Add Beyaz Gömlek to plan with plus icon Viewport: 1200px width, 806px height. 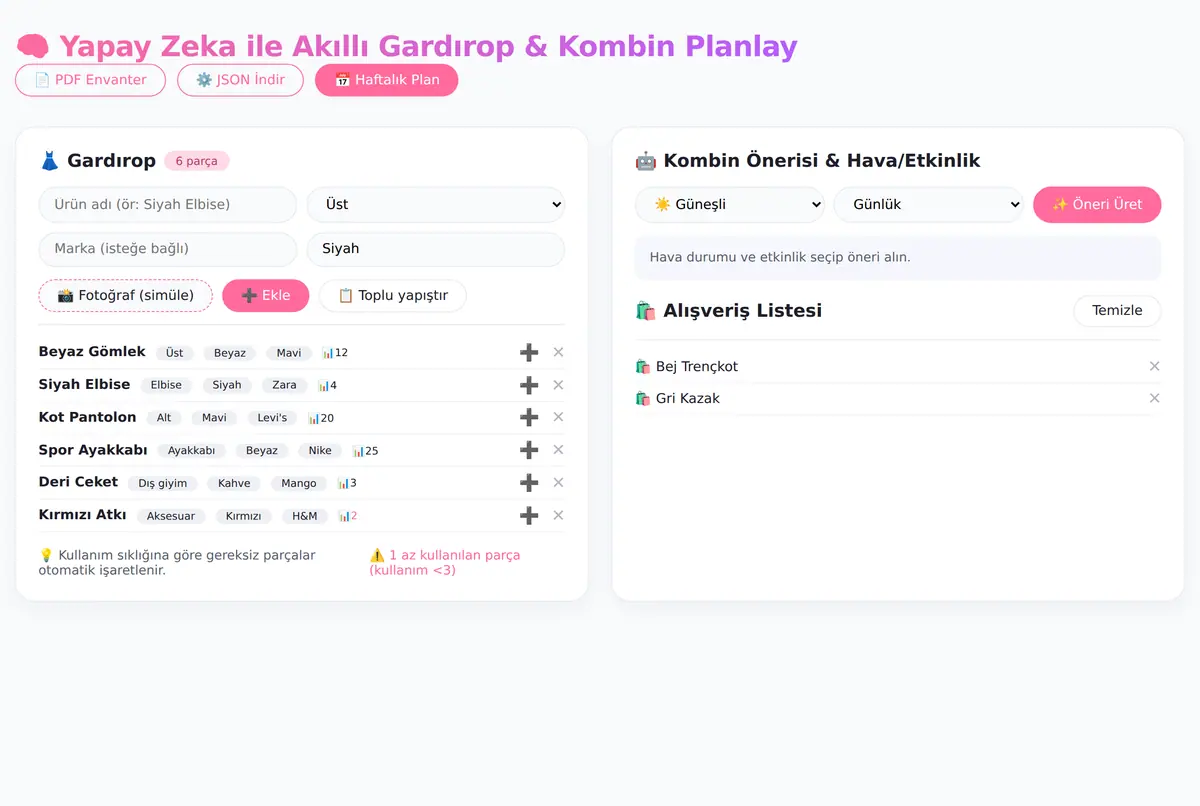click(529, 352)
